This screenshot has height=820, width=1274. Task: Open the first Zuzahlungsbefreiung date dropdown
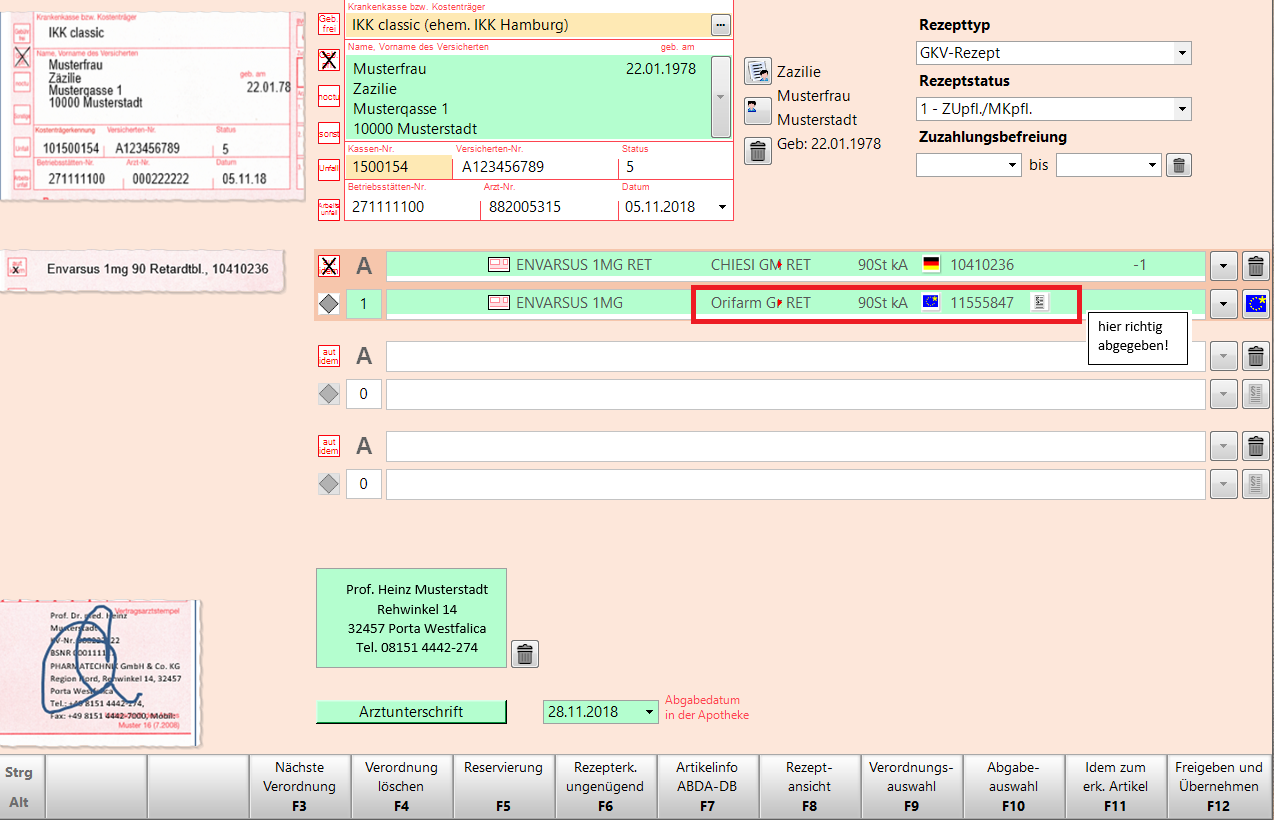tap(1012, 165)
